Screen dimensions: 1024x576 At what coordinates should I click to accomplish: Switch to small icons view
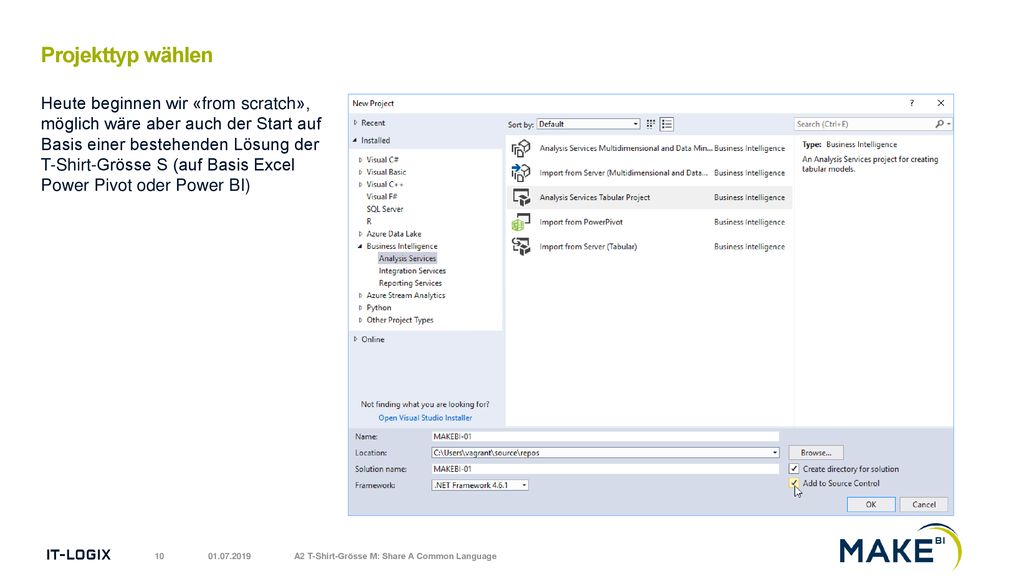(650, 124)
